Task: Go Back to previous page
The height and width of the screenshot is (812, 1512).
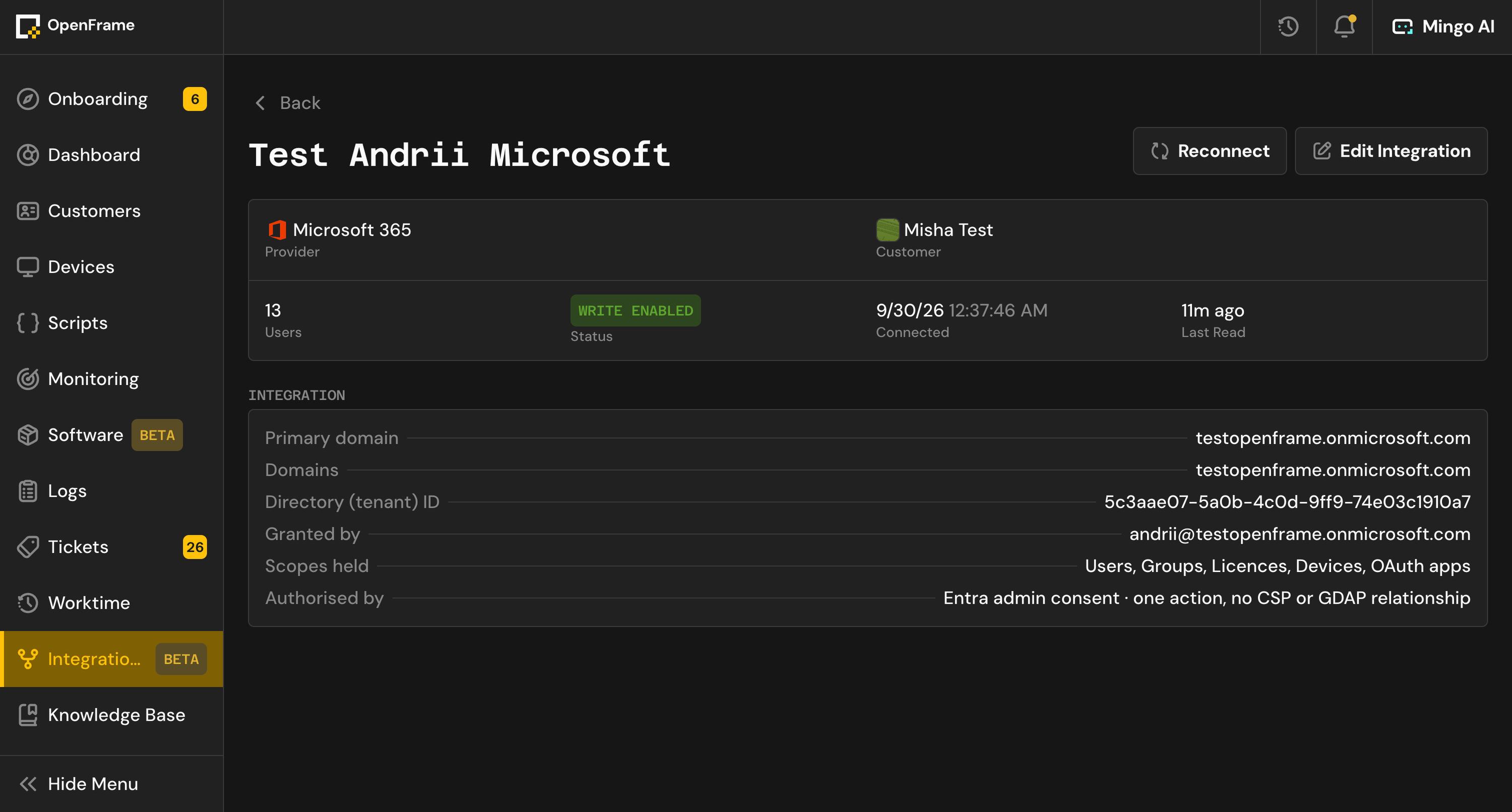Action: click(288, 103)
